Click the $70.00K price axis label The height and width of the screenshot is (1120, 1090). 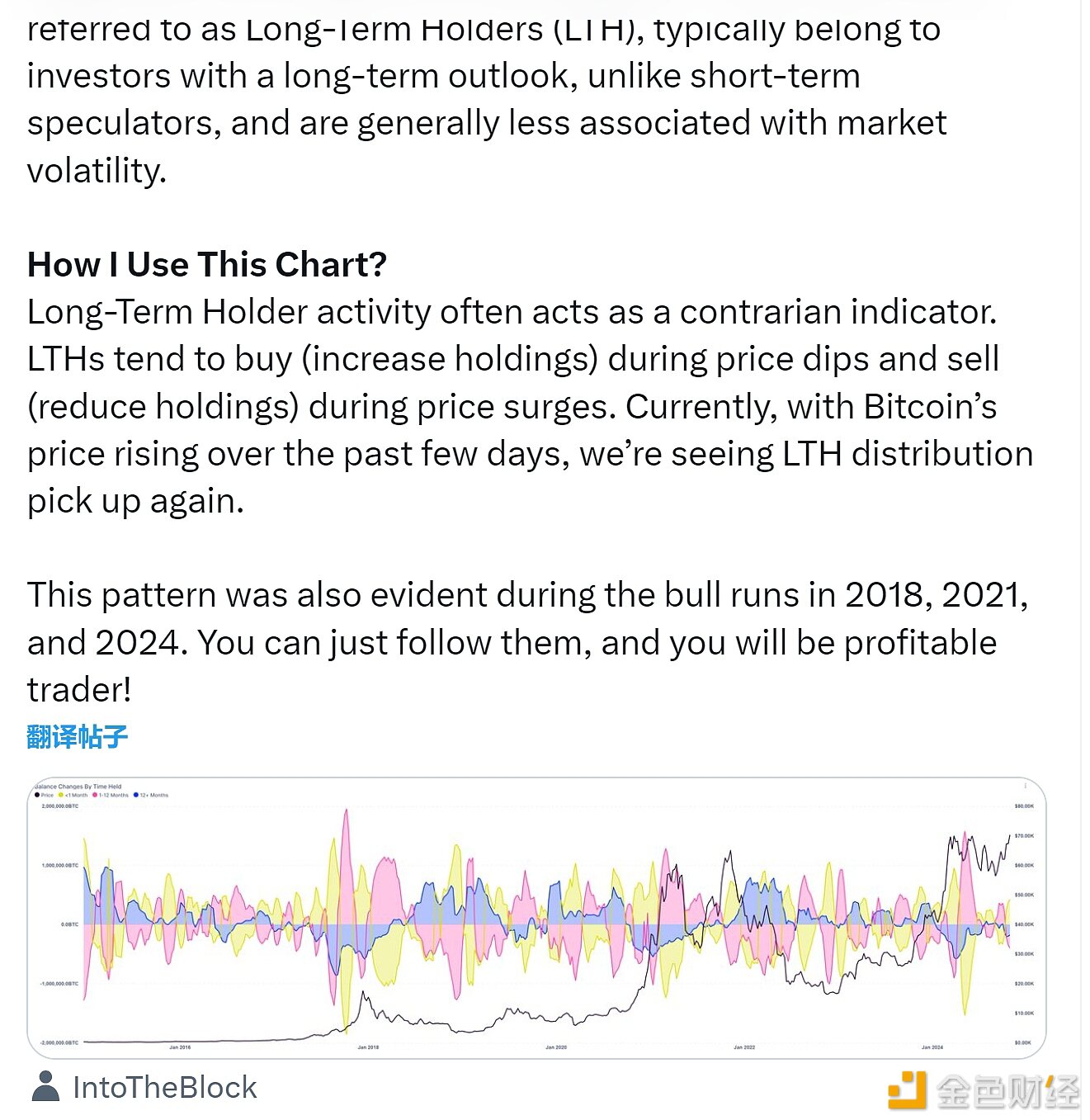[x=1024, y=836]
